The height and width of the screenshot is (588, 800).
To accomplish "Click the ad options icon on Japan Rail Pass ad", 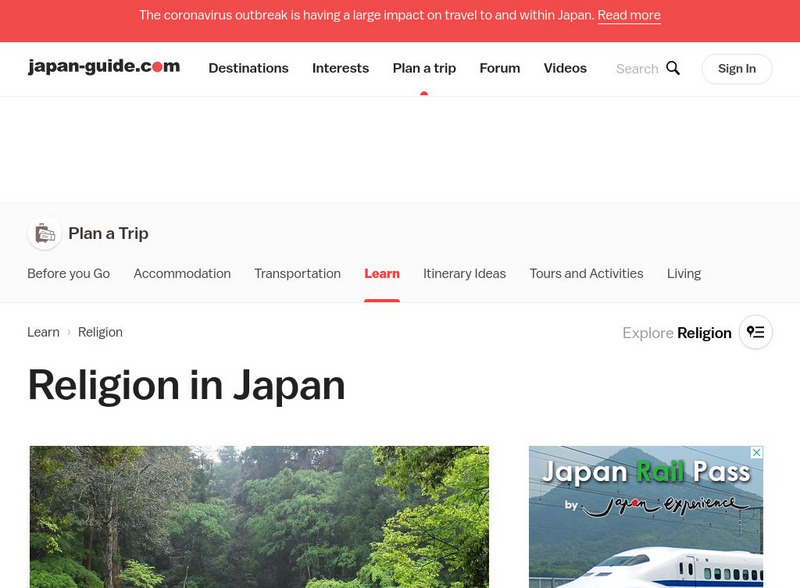I will pos(756,453).
